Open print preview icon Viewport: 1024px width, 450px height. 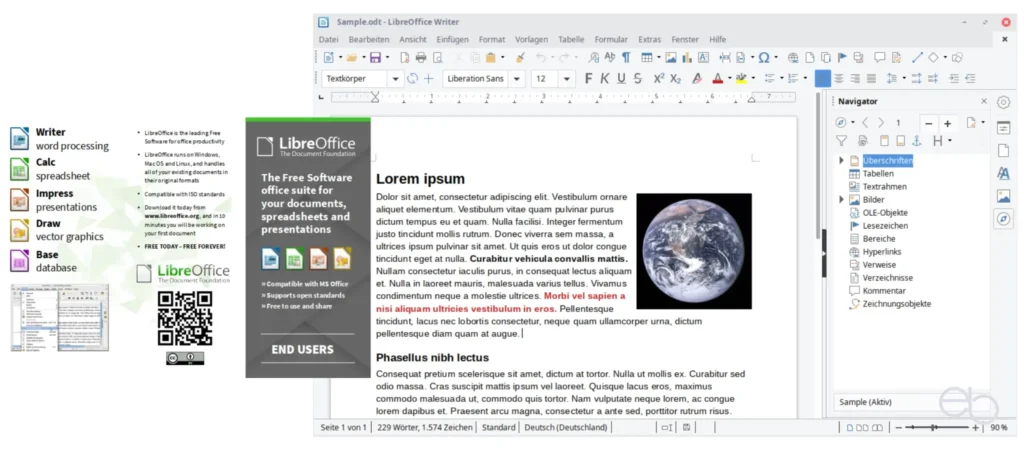click(438, 57)
